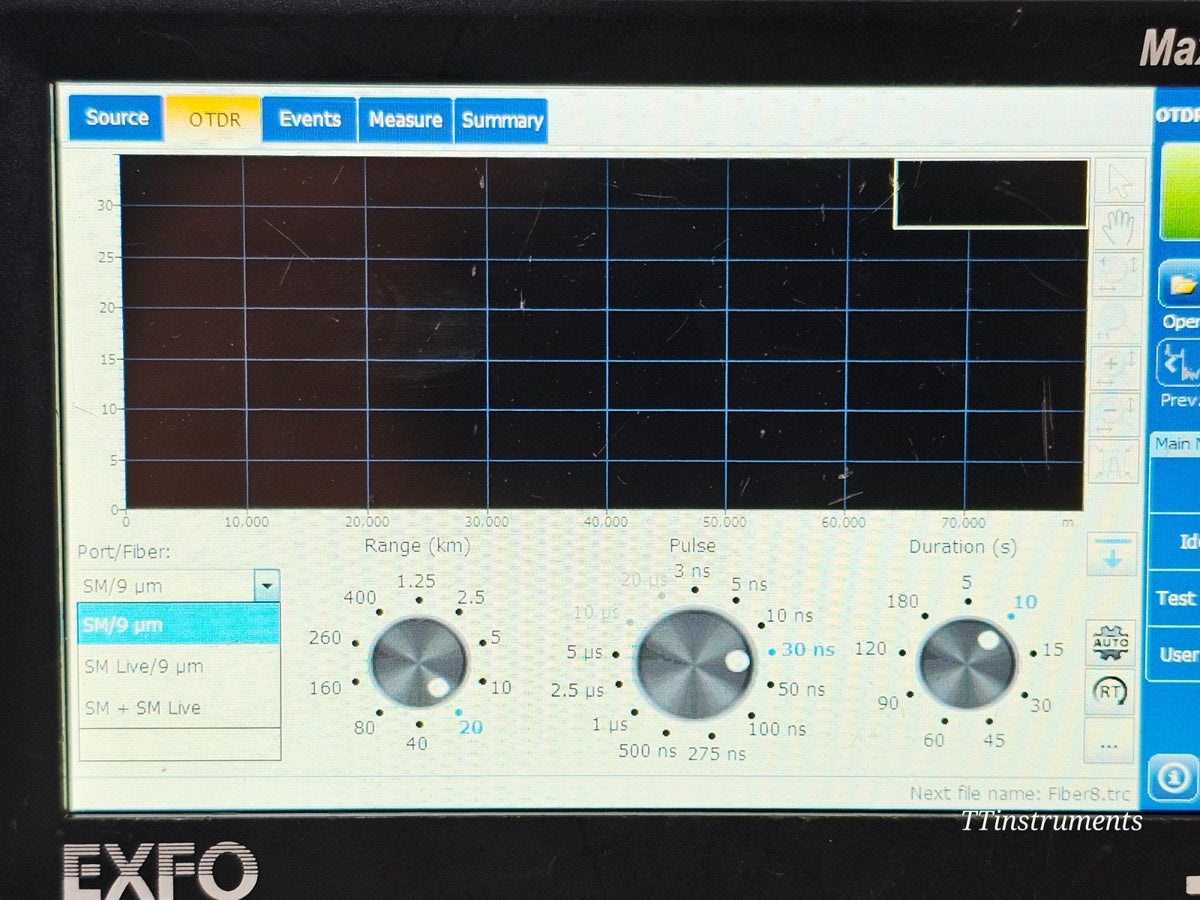Set Pulse dial to 3 ns
The height and width of the screenshot is (900, 1200).
(x=692, y=571)
